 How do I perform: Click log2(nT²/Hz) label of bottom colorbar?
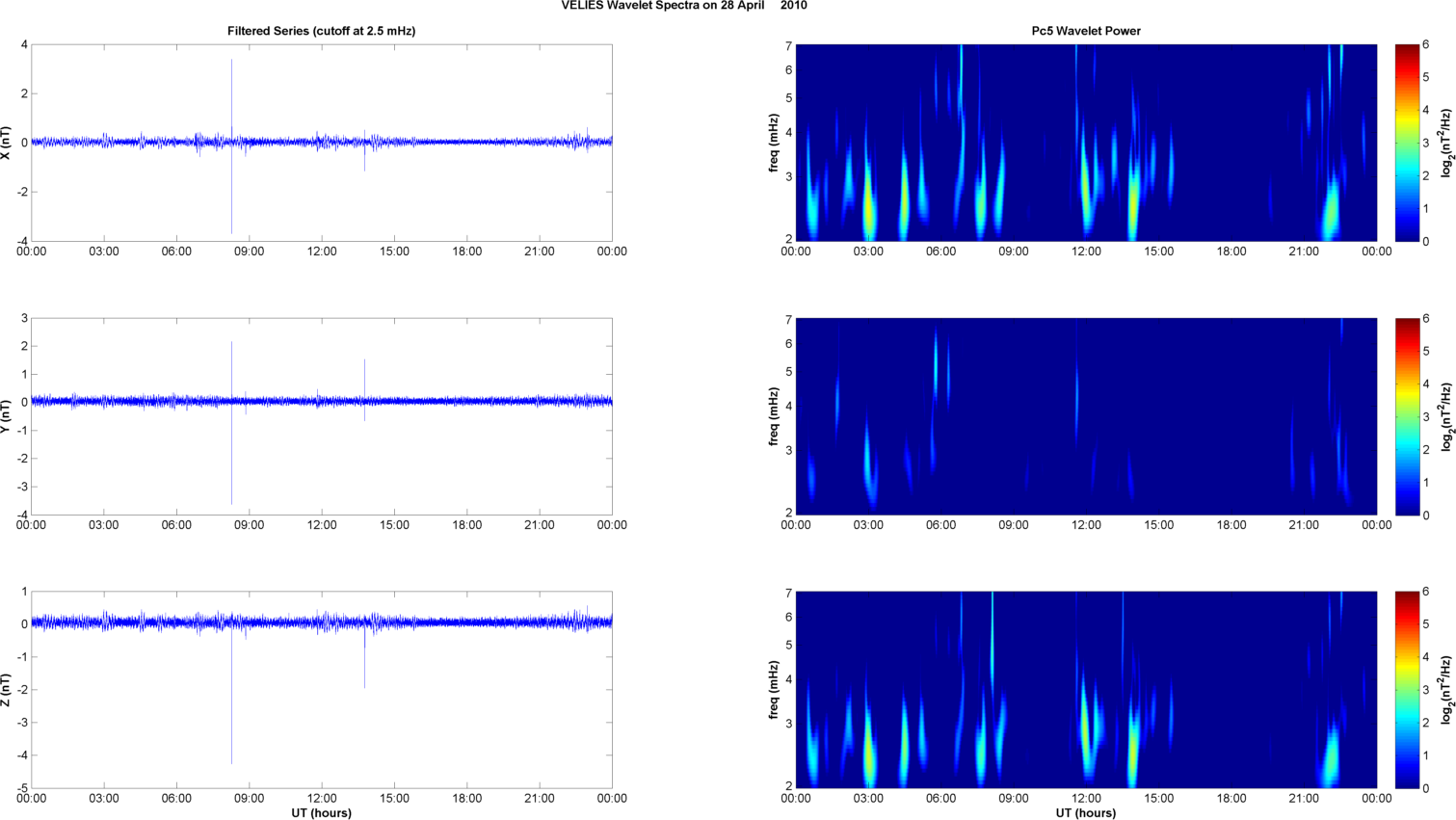(1446, 690)
